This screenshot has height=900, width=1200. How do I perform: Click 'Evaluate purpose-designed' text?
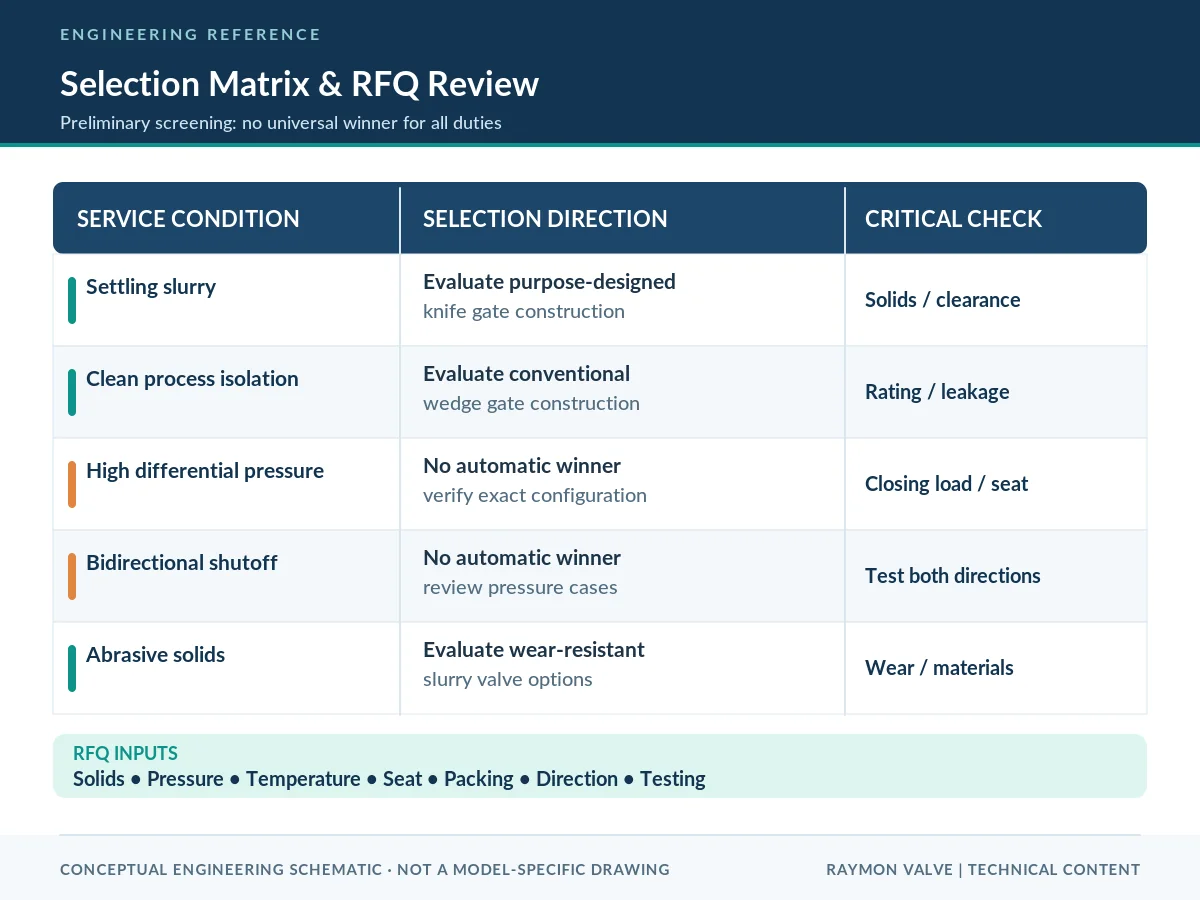(549, 282)
